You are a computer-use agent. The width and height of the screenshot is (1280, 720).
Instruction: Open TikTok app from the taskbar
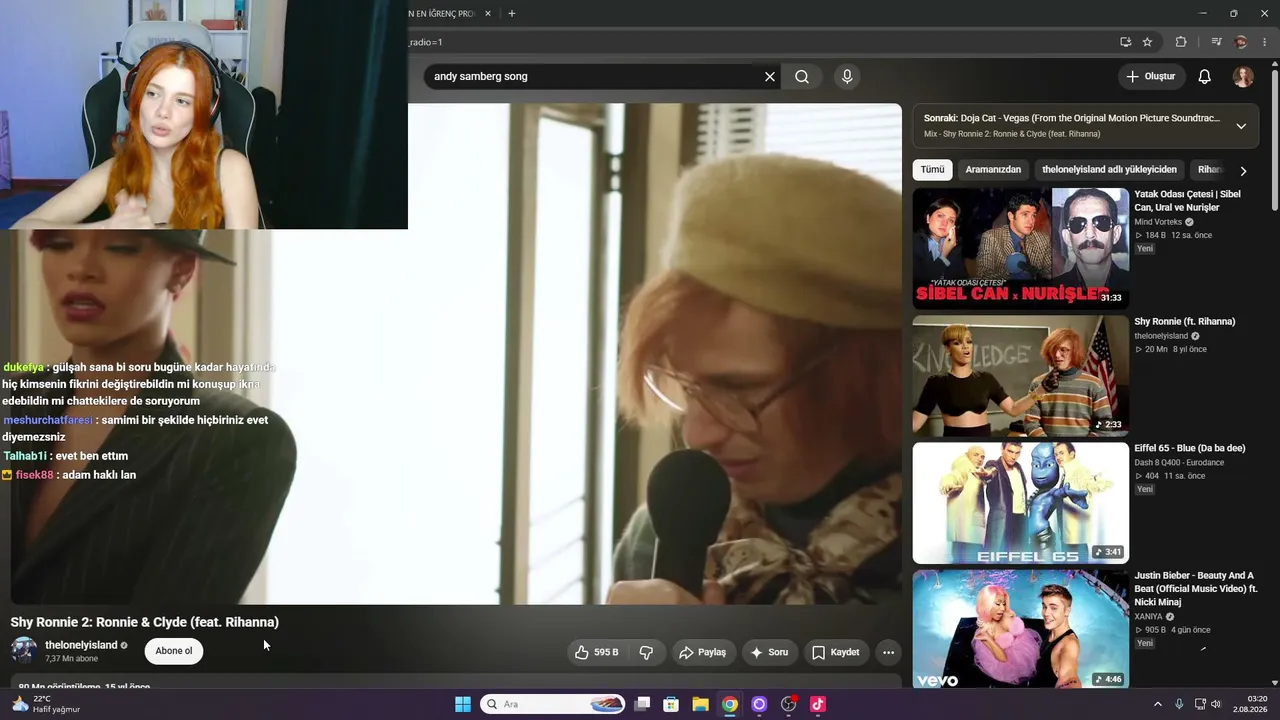(x=817, y=704)
